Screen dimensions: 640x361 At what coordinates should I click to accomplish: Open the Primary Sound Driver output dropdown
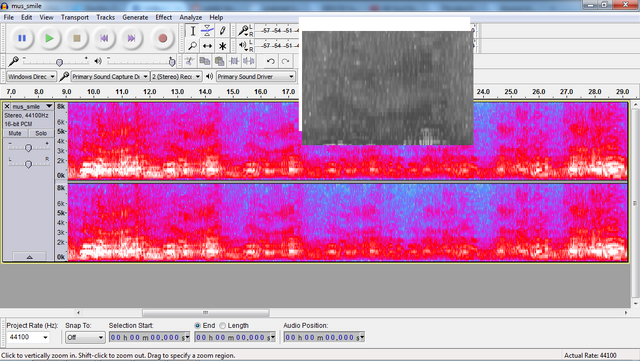tap(256, 76)
